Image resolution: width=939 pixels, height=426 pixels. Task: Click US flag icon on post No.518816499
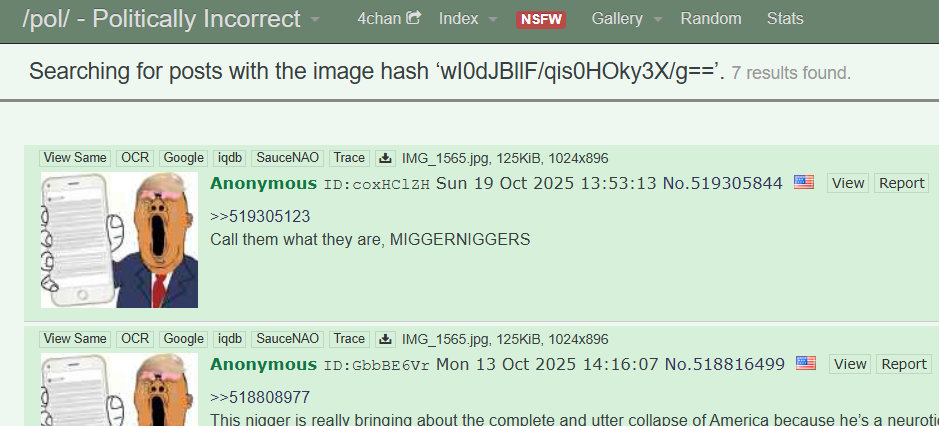(x=806, y=363)
